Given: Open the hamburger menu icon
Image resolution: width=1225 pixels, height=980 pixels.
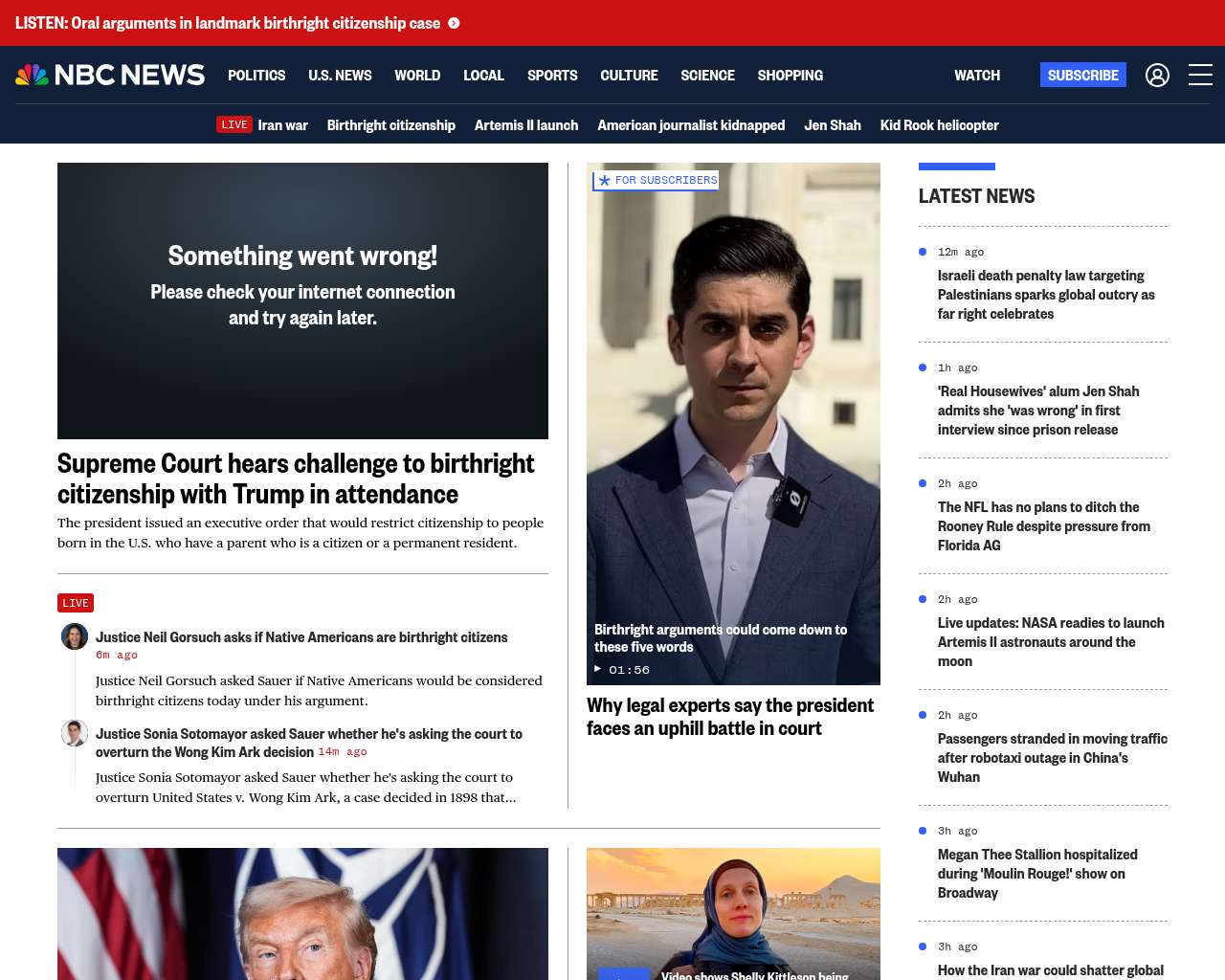Looking at the screenshot, I should pos(1200,75).
